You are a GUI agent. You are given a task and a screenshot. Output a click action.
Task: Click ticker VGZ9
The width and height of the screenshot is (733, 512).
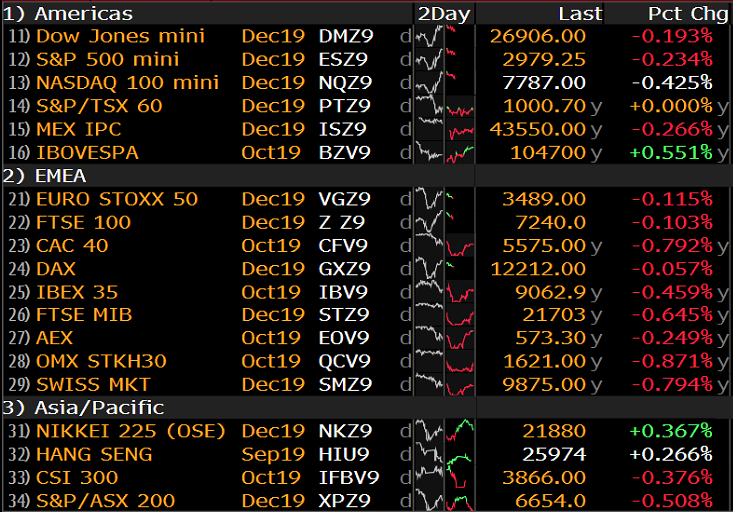click(x=345, y=199)
